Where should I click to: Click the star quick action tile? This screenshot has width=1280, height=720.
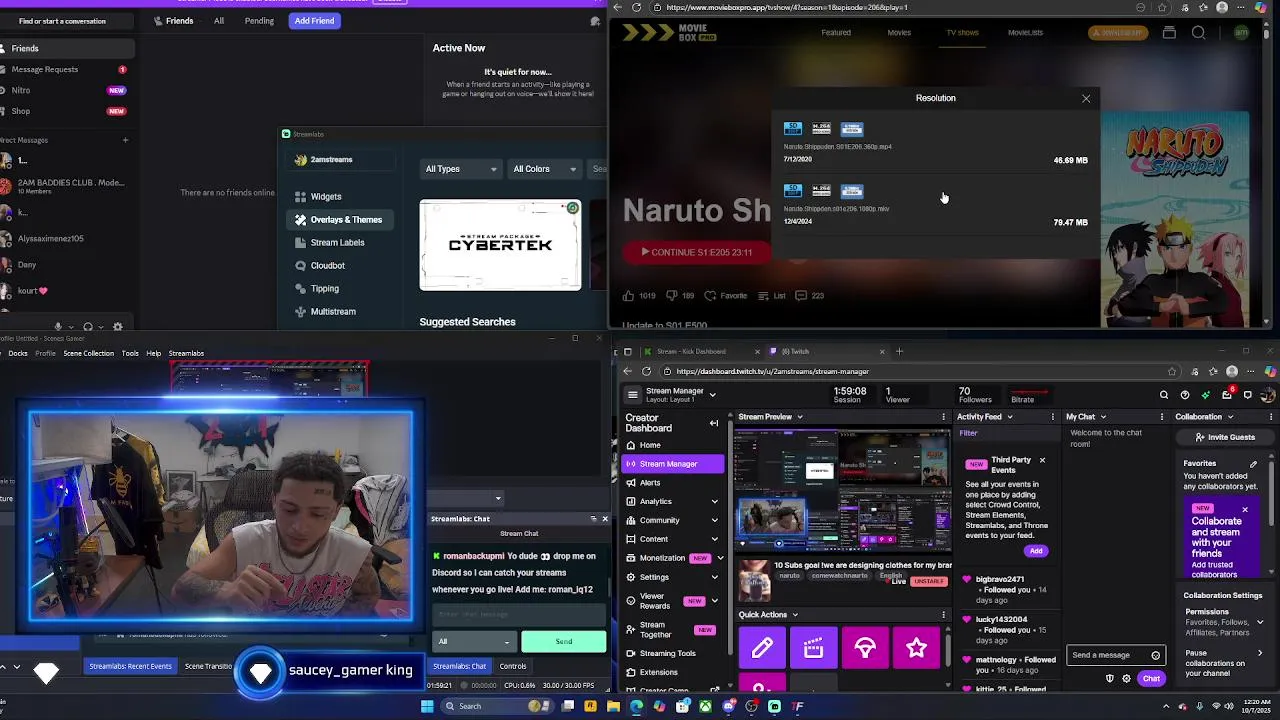pyautogui.click(x=916, y=650)
